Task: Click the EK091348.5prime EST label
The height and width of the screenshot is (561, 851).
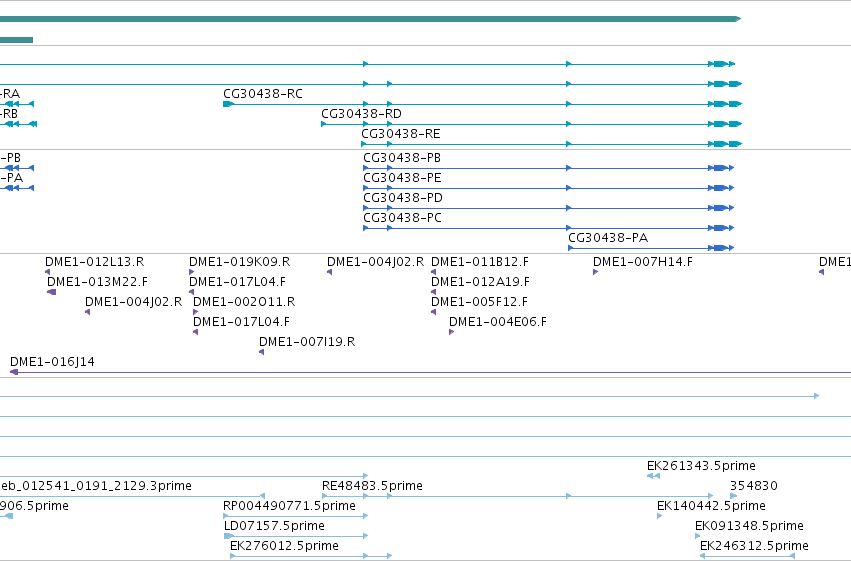Action: click(x=749, y=526)
